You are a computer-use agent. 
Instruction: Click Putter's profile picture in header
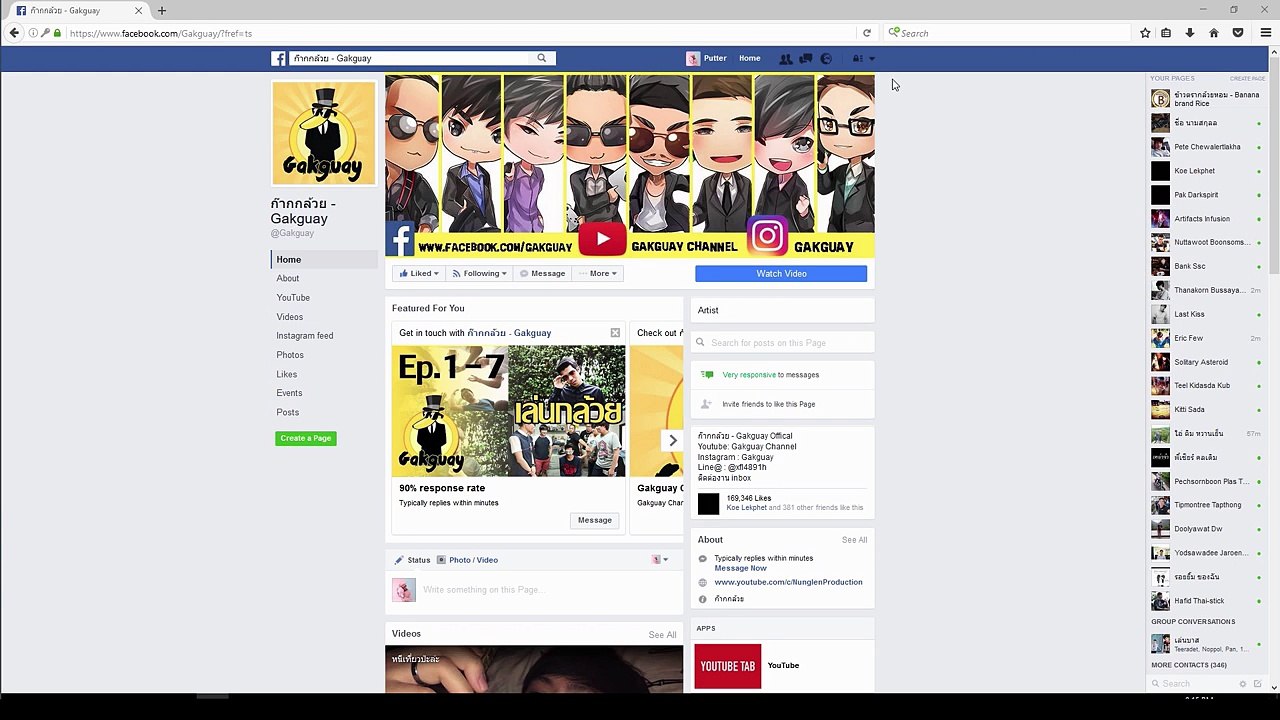point(693,59)
